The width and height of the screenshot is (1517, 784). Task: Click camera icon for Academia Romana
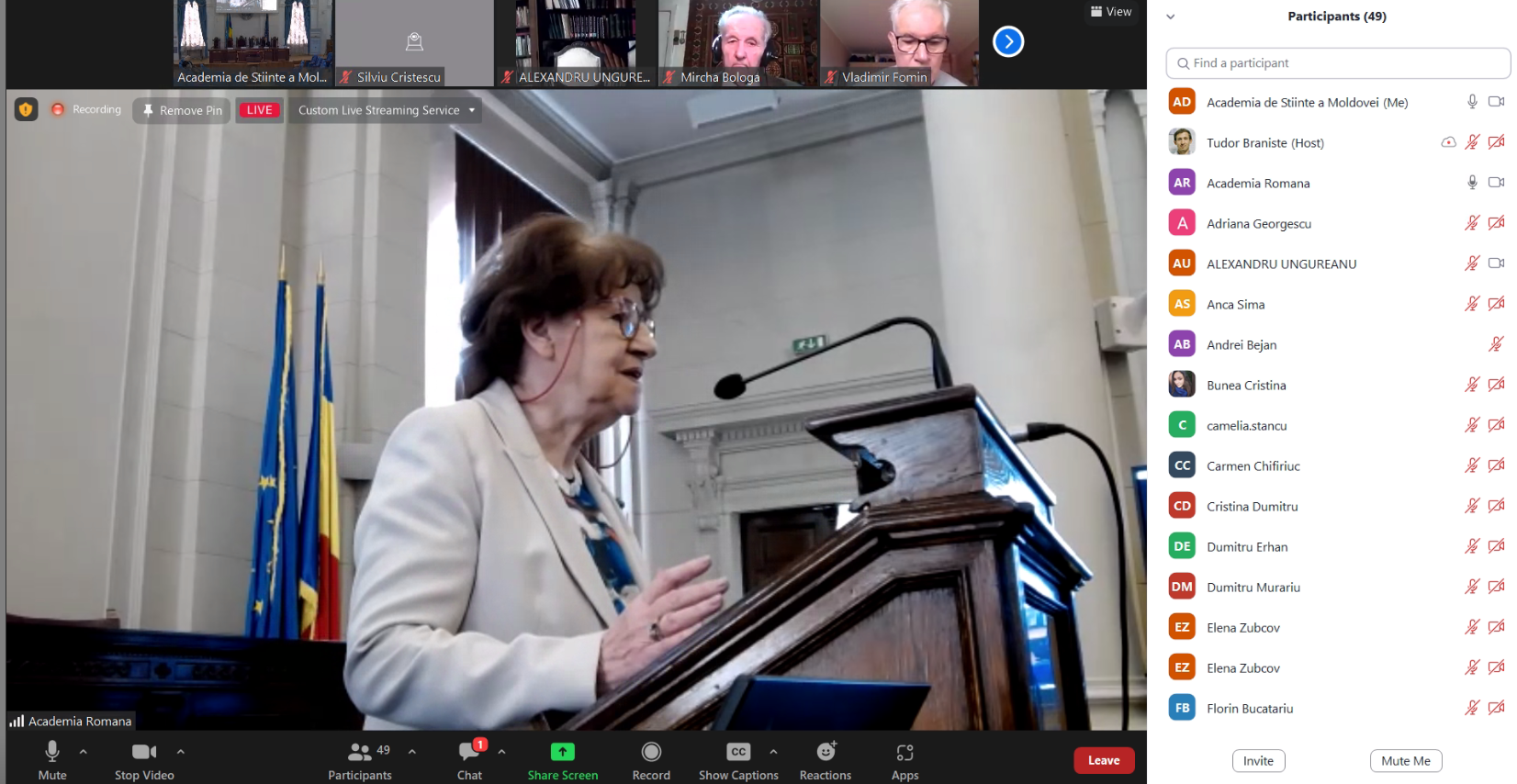(1496, 183)
